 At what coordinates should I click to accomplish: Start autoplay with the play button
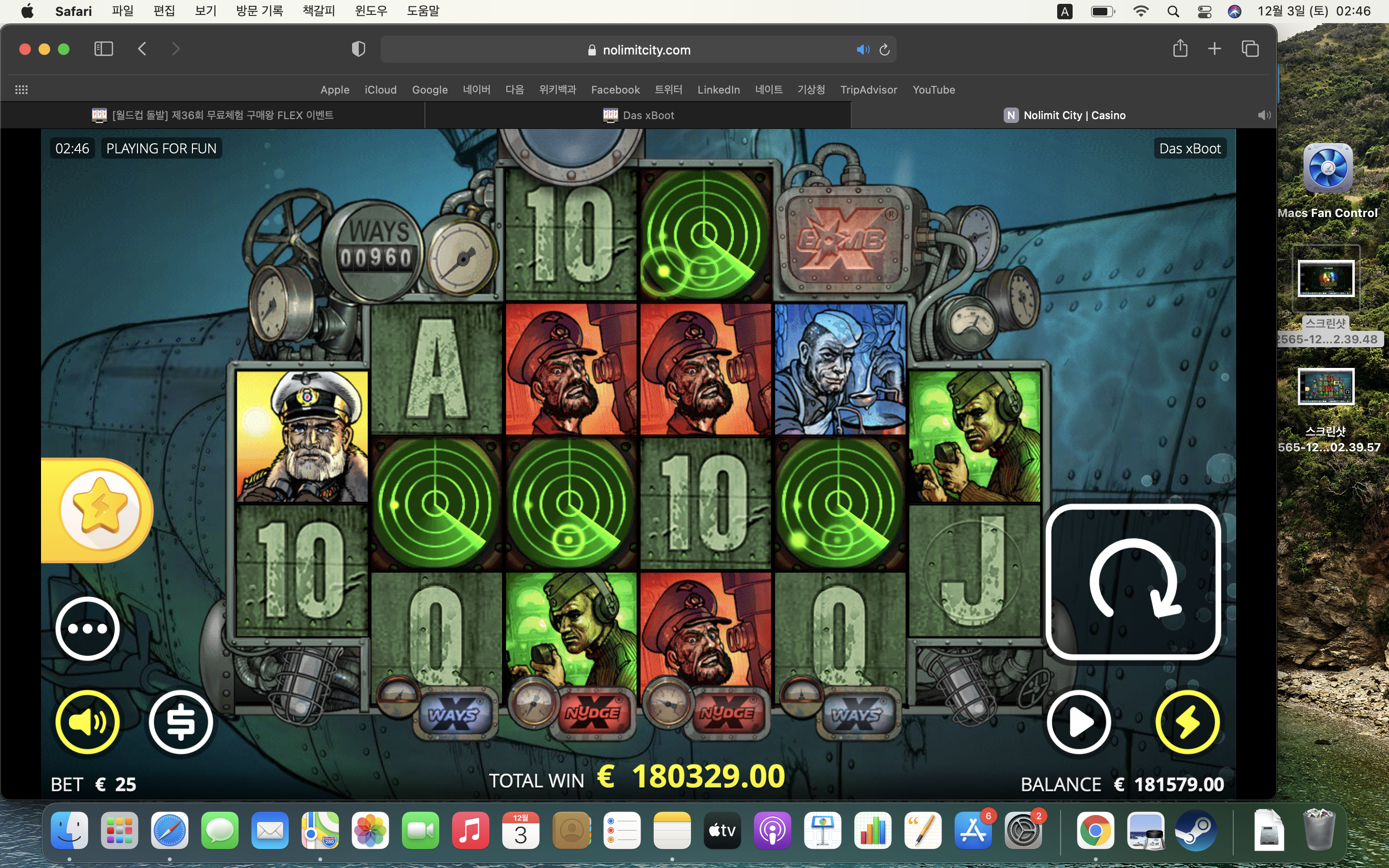(x=1079, y=721)
